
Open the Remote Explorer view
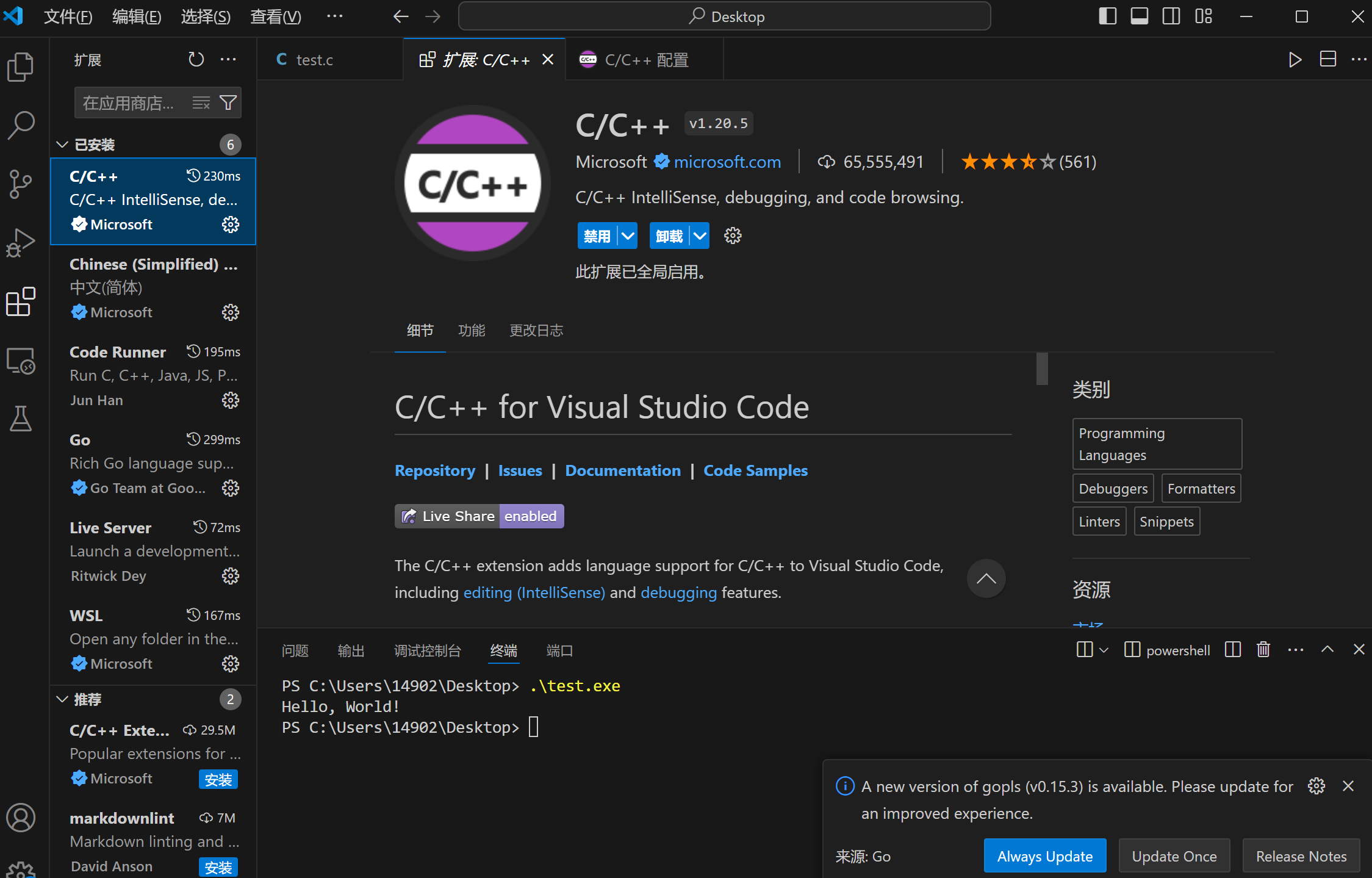coord(21,361)
